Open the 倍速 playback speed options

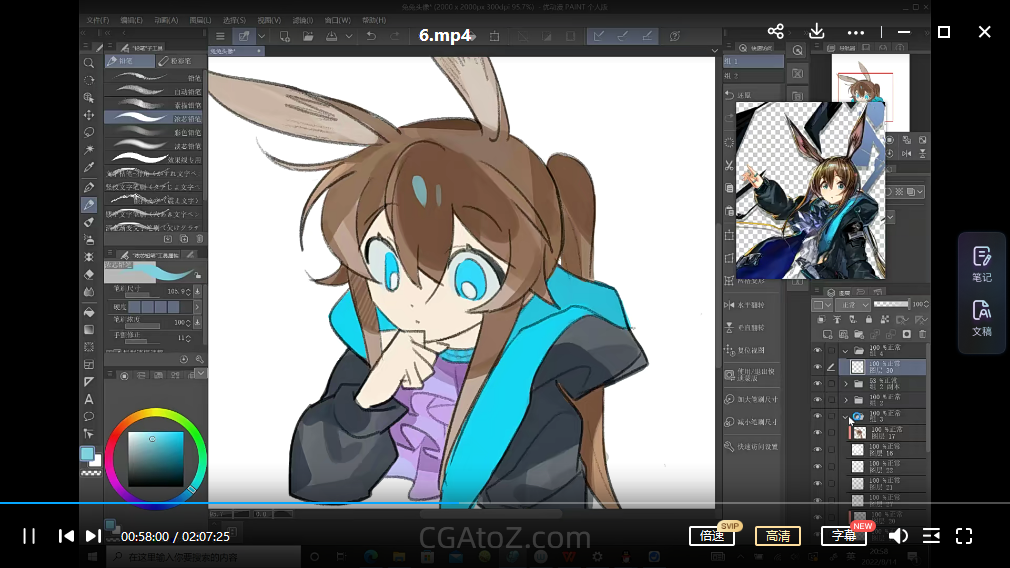712,536
